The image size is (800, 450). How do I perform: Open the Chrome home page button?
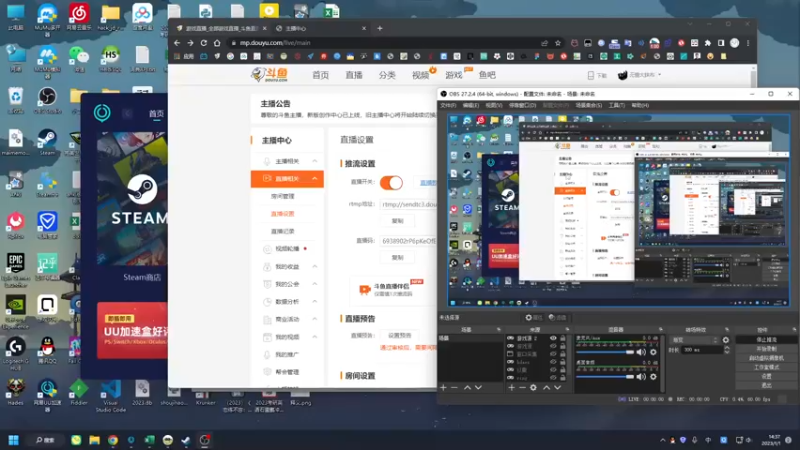point(217,43)
